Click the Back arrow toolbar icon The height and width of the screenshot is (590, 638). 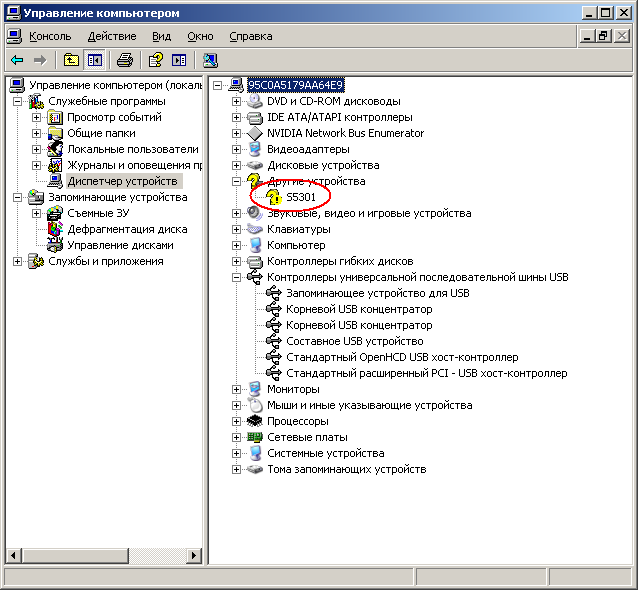pos(17,61)
